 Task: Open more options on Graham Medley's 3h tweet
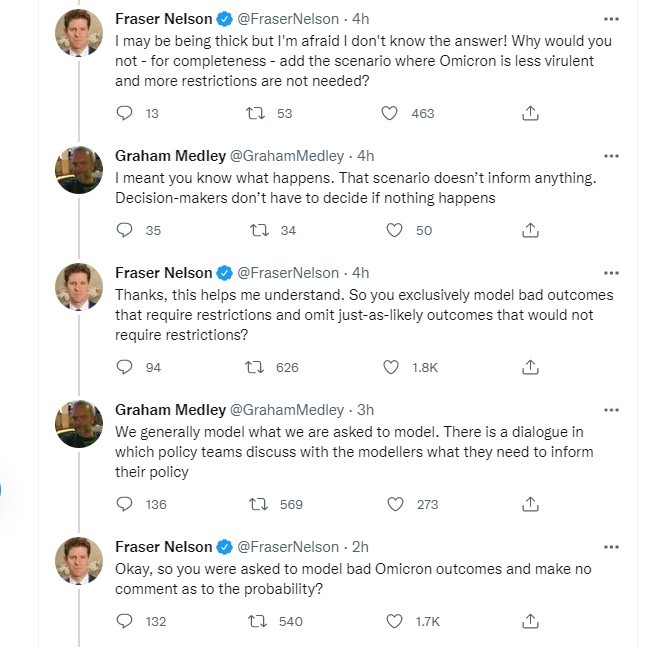pos(611,410)
